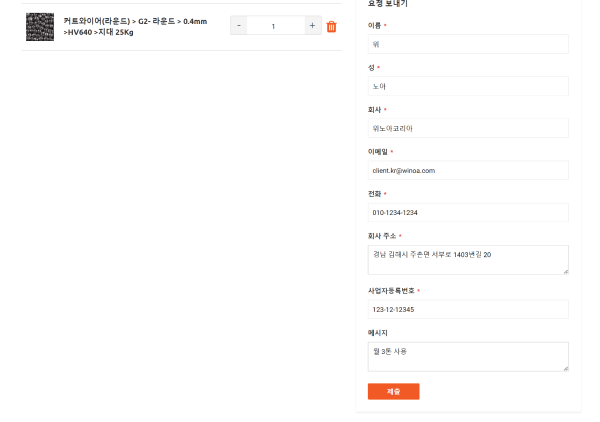Grab the 회사 주소 textarea resize handle
The image size is (600, 422).
tap(565, 271)
